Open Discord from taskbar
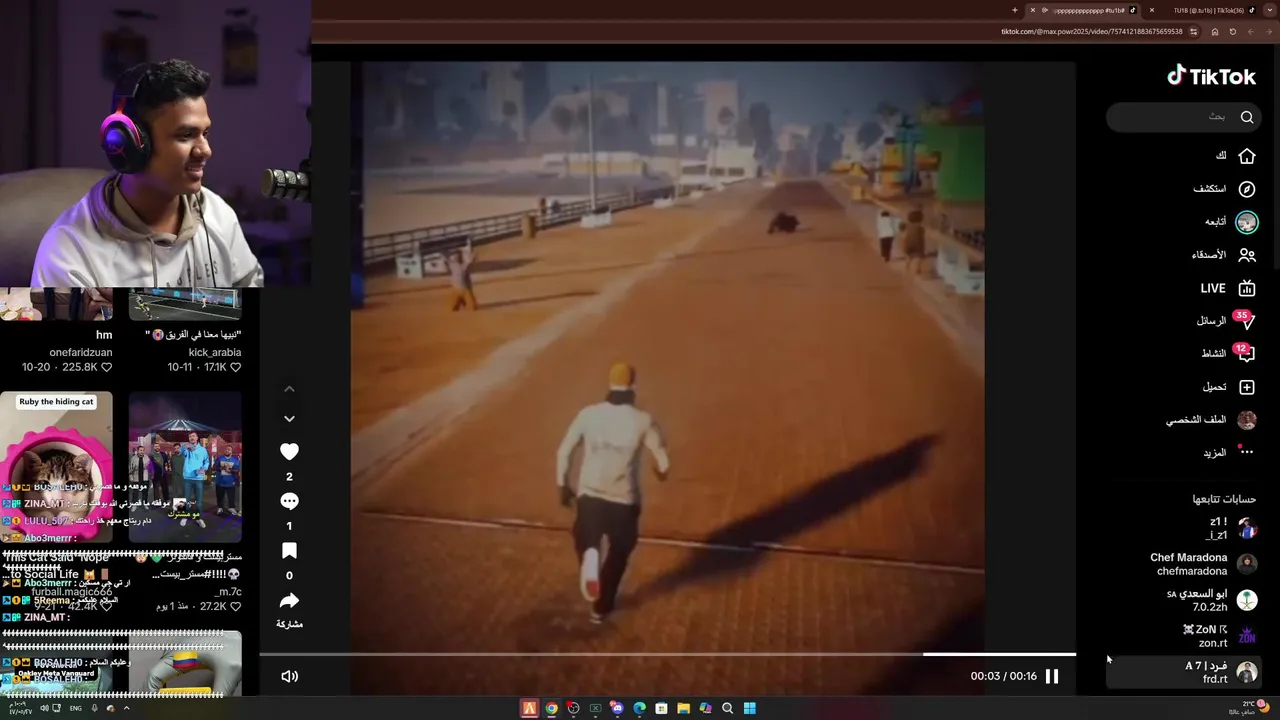Viewport: 1280px width, 720px height. point(617,708)
